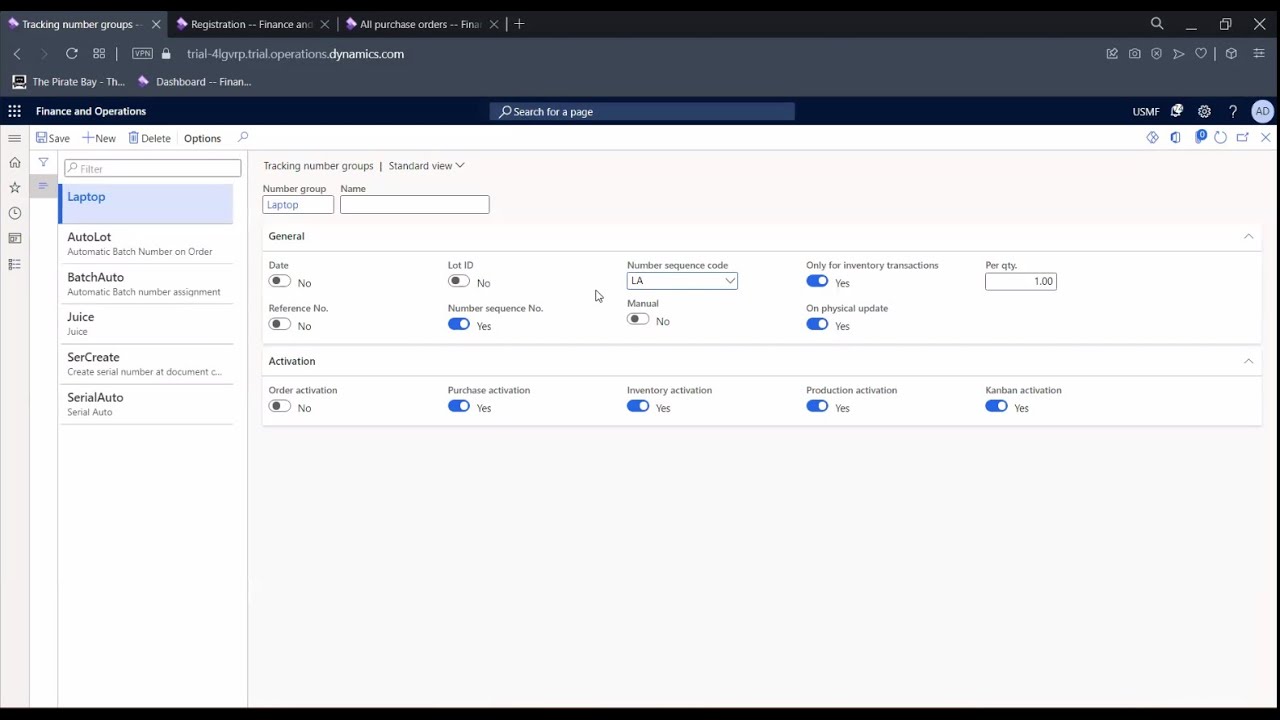Viewport: 1280px width, 720px height.
Task: Toggle the Manual switch
Action: point(638,320)
